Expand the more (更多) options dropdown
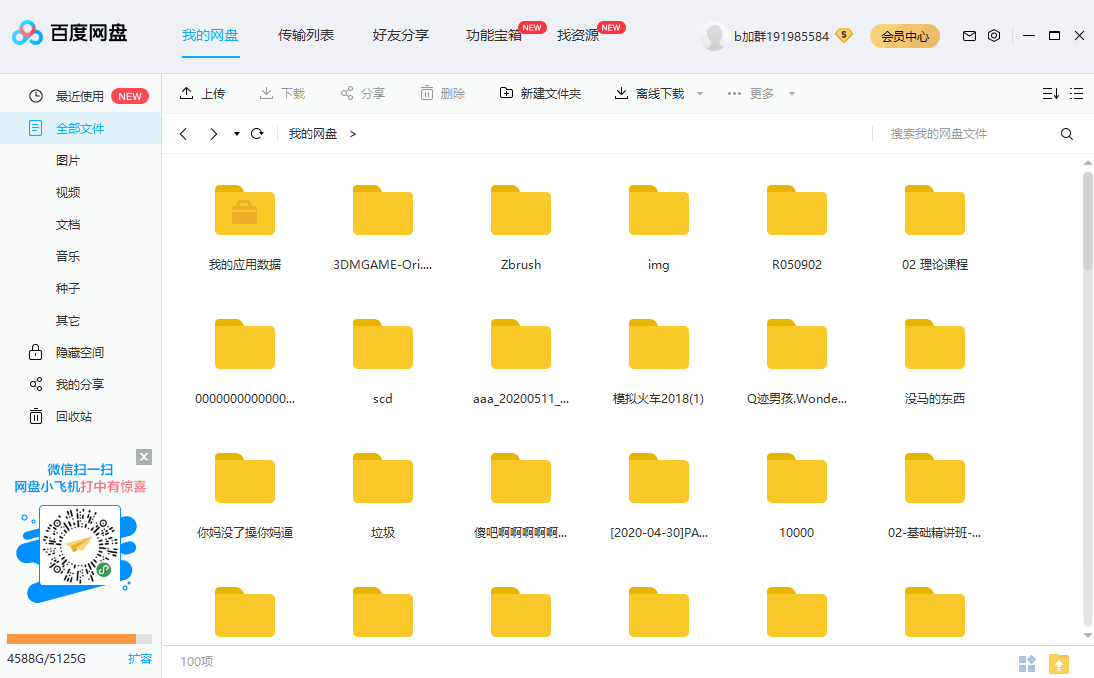 pyautogui.click(x=792, y=94)
